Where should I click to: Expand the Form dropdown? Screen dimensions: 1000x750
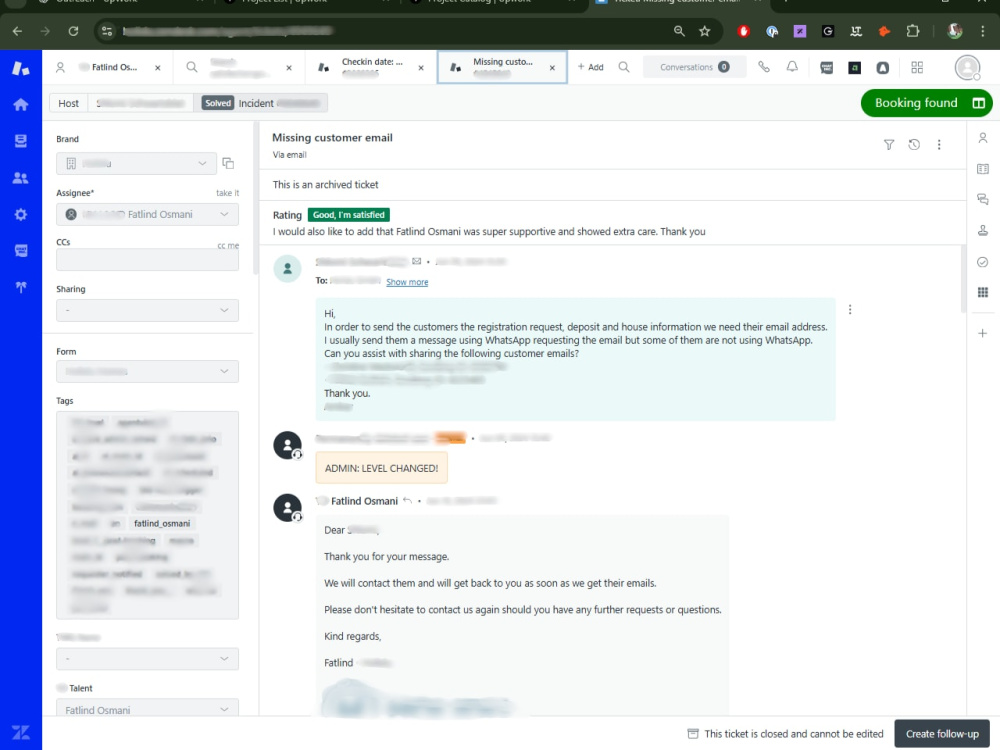[x=147, y=371]
